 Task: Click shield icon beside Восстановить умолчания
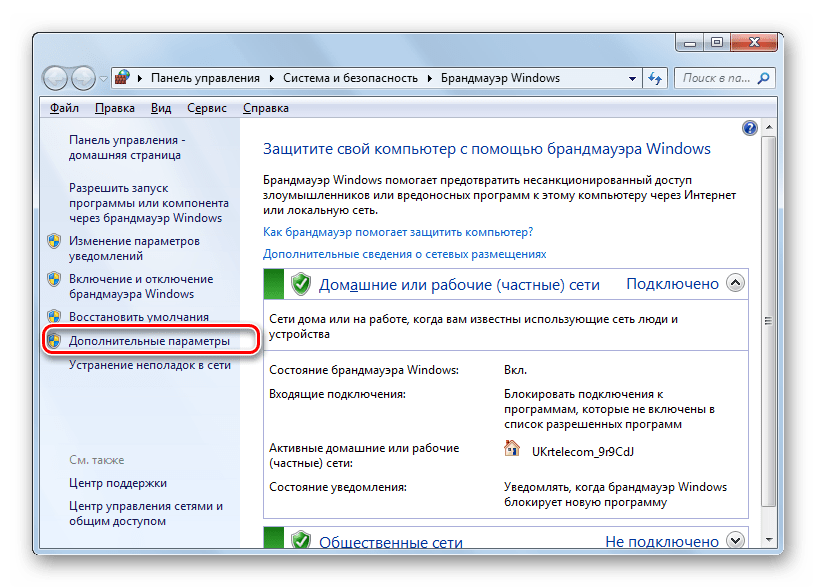click(54, 316)
